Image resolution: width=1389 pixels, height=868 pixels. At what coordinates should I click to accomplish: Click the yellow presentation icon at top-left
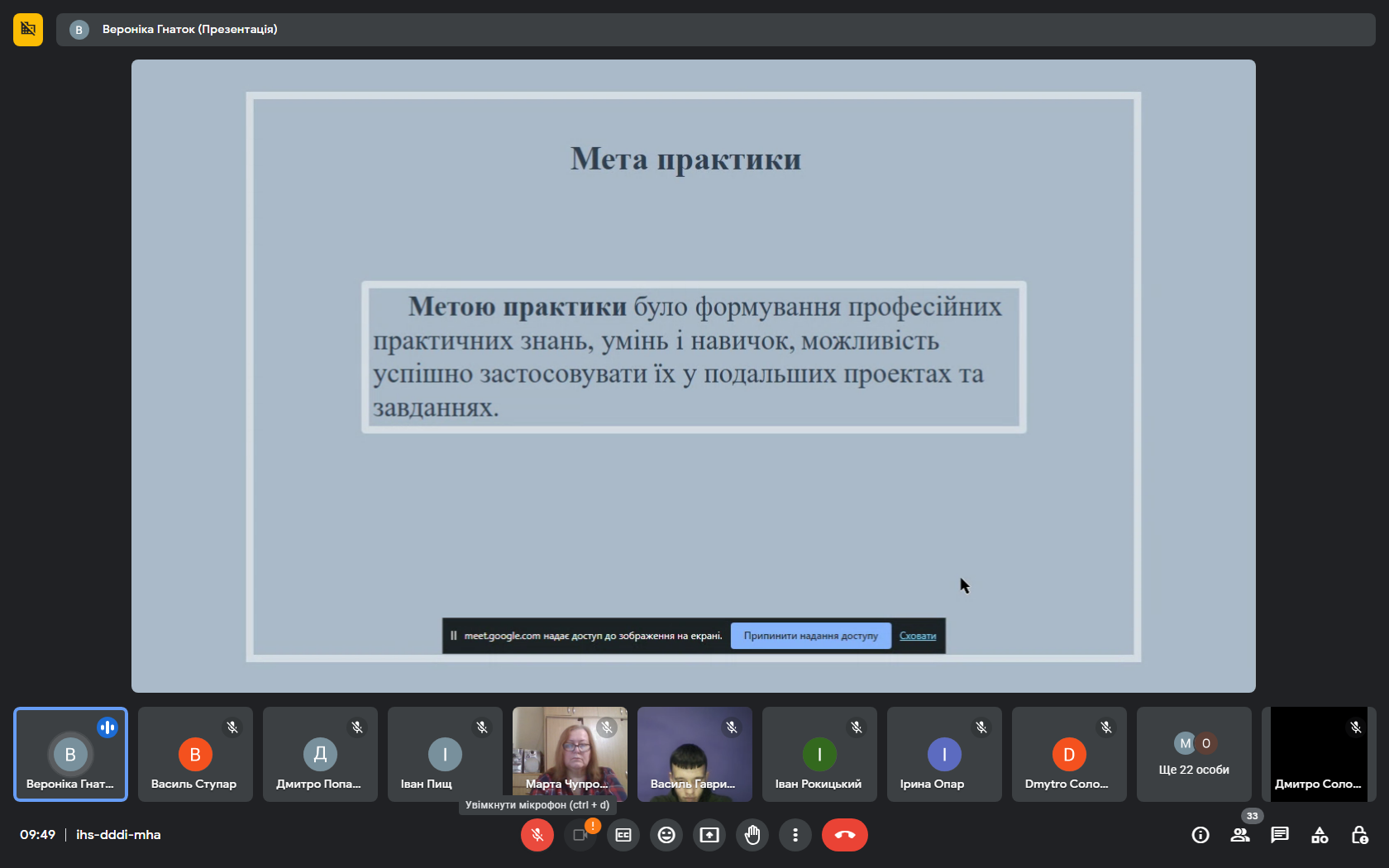(28, 30)
